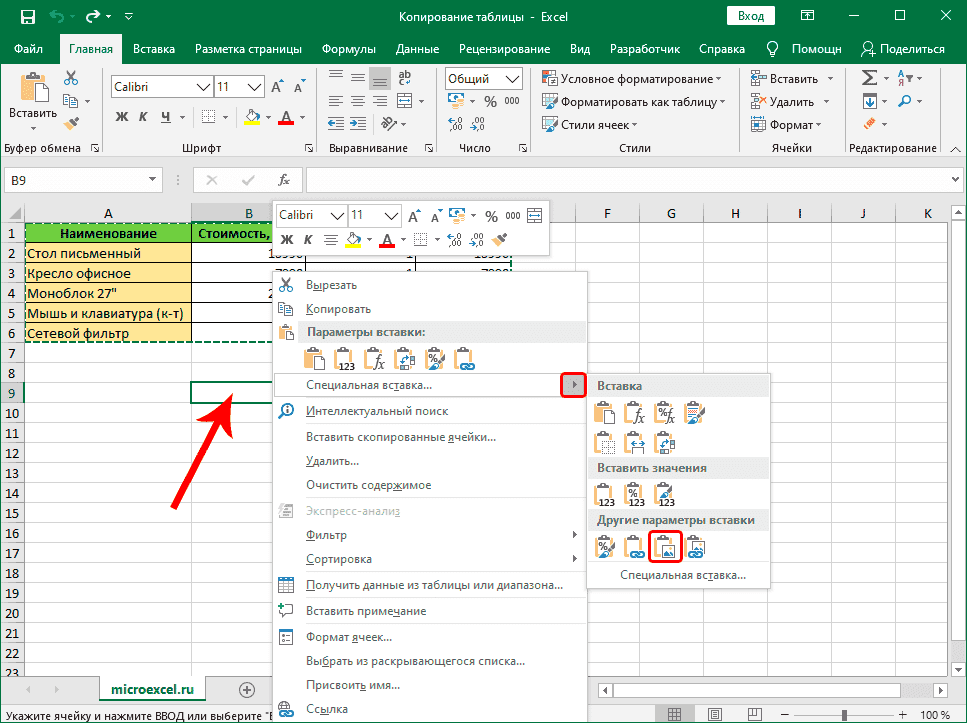Screen dimensions: 967x723
Task: Toggle italic (К) formatting
Action: [x=309, y=240]
